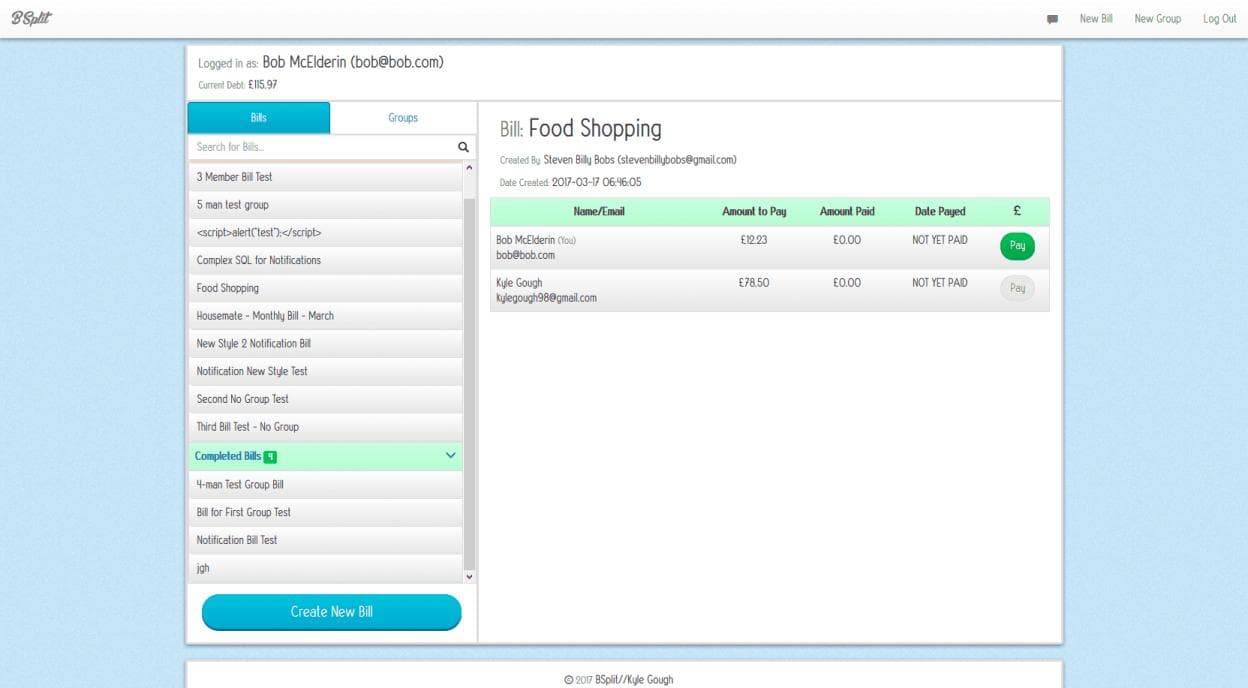The image size is (1248, 688).
Task: Open New Group from the top menu
Action: pyautogui.click(x=1157, y=19)
